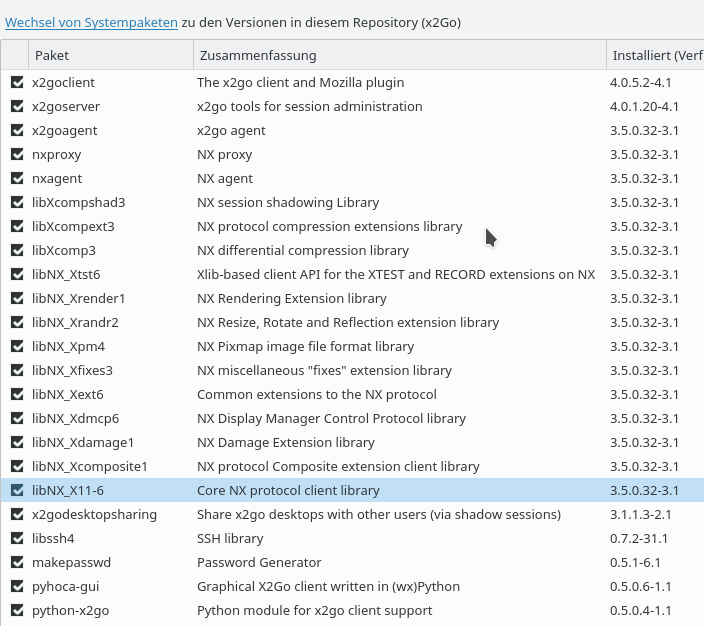Toggle the nxproxy package checkbox

pos(17,154)
